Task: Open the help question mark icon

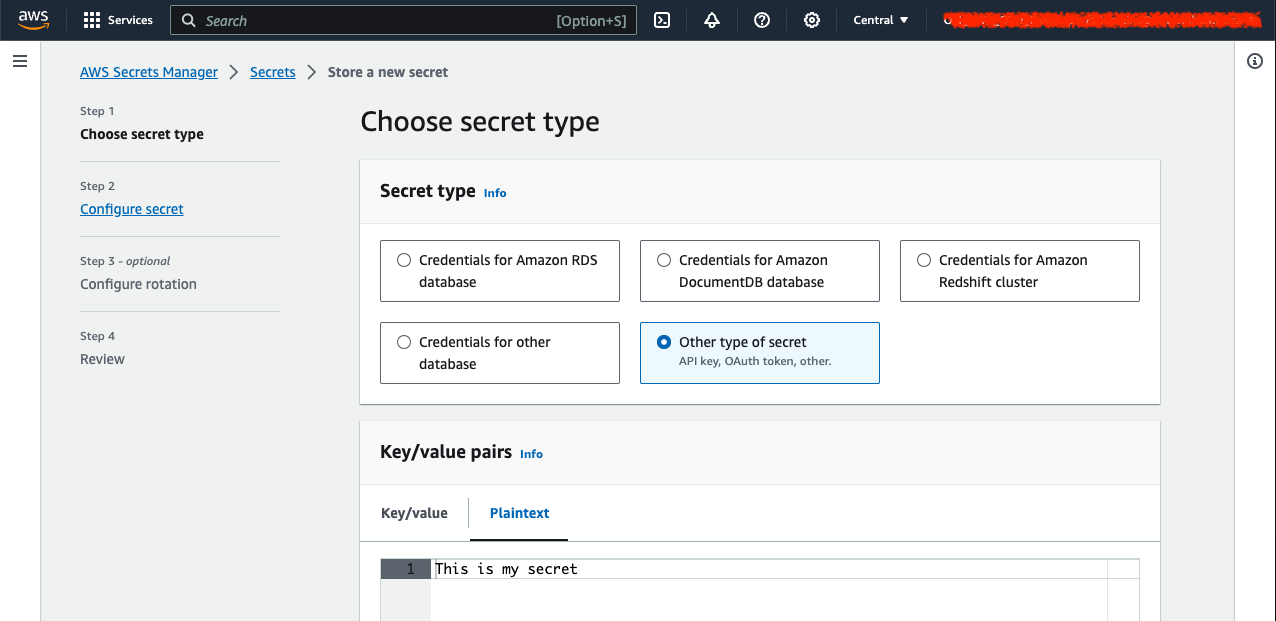Action: coord(762,20)
